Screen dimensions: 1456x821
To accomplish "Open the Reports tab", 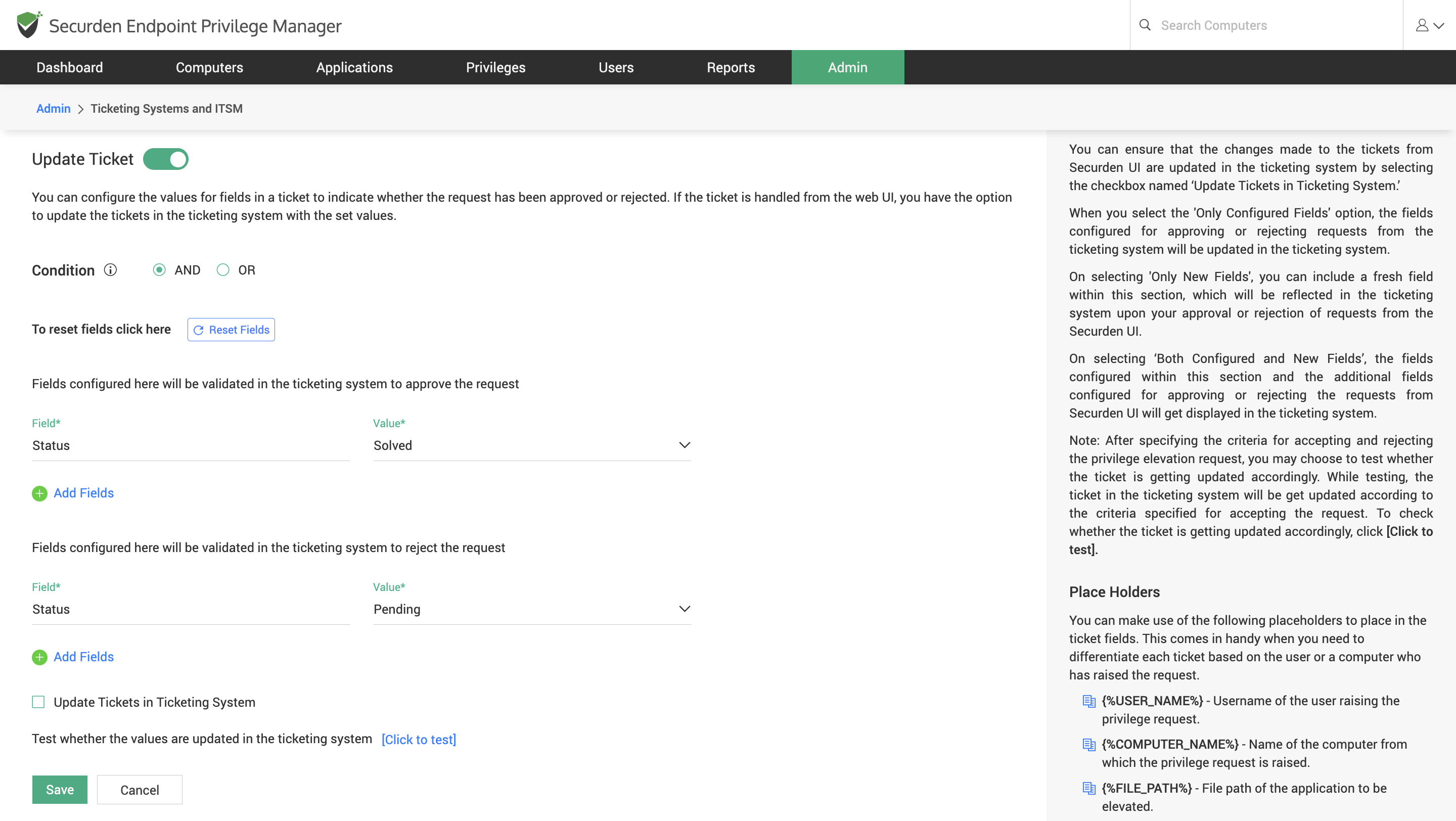I will [x=730, y=67].
